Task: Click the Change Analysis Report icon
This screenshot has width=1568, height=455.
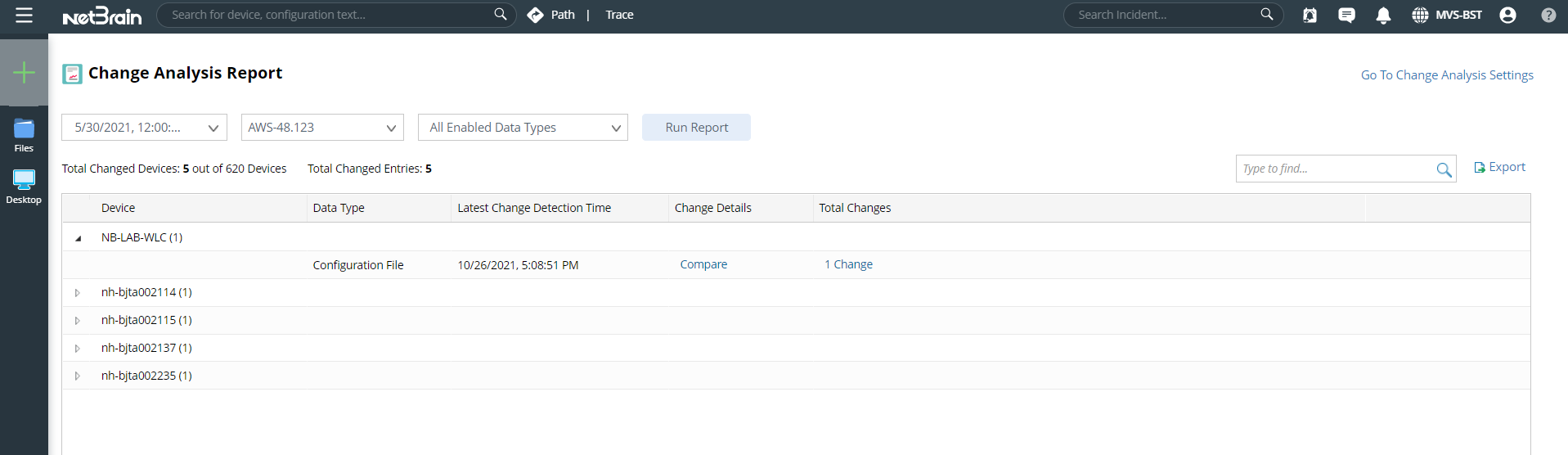Action: [x=72, y=74]
